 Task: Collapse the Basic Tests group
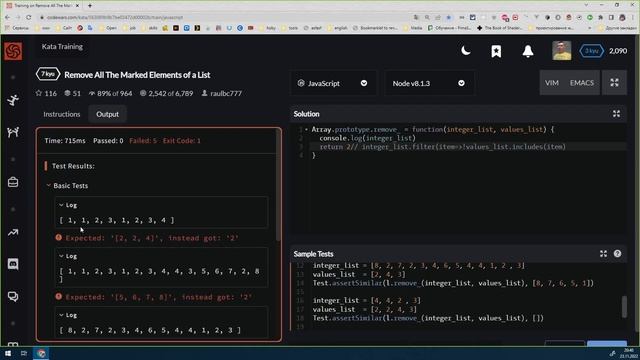(49, 185)
